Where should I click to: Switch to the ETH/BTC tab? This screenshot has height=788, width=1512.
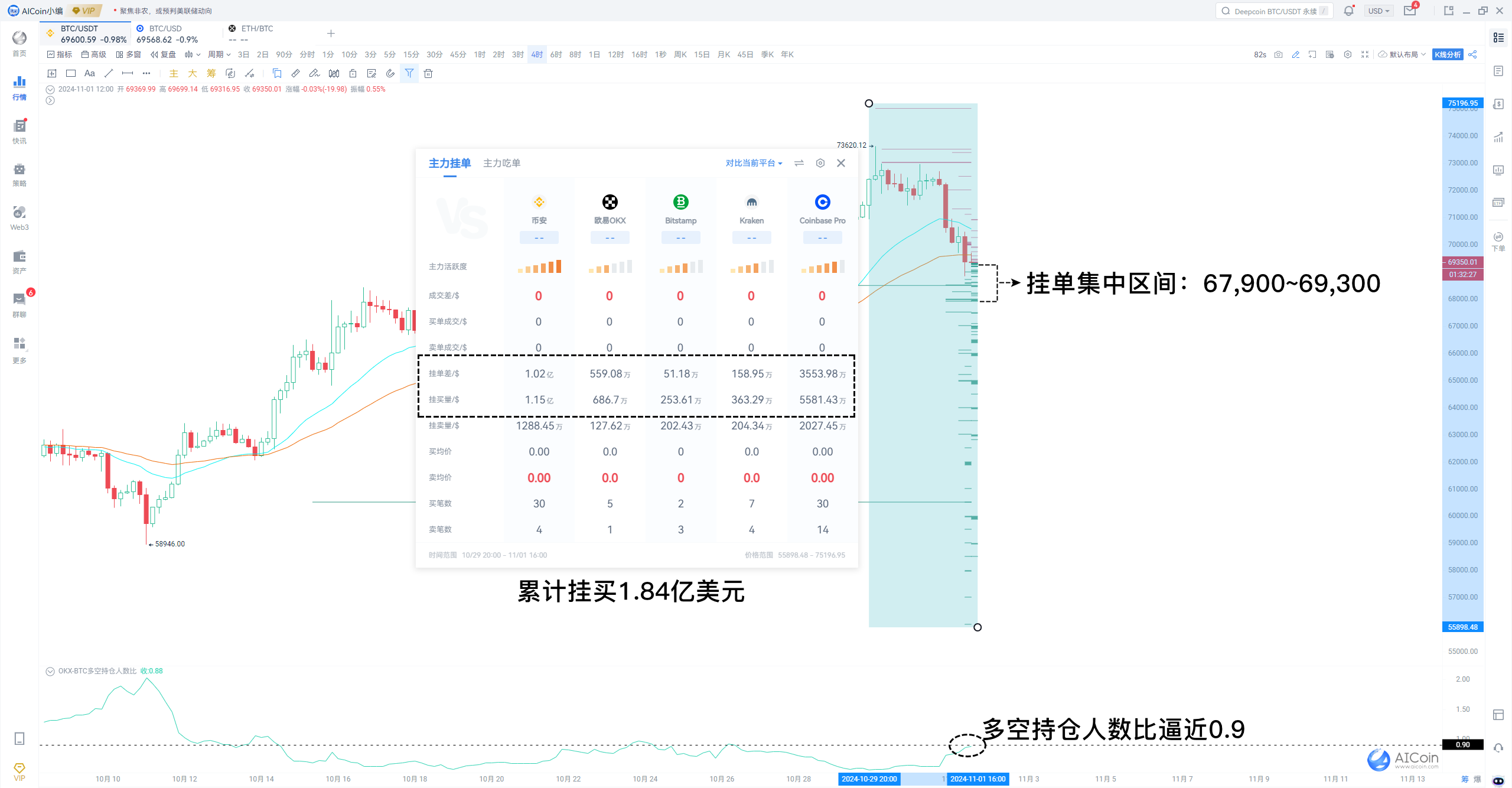268,34
